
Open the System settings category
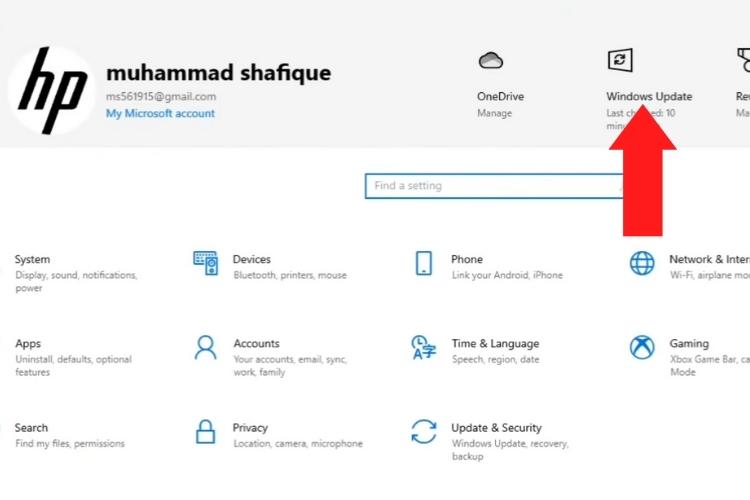pos(76,273)
